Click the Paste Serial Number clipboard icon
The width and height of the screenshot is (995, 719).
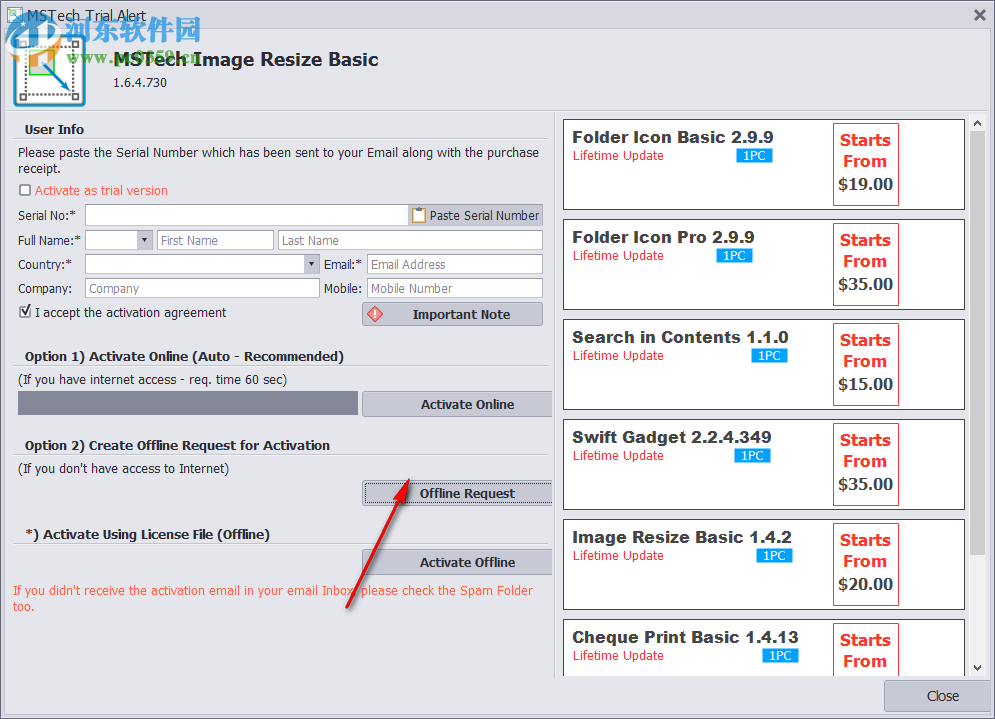tap(417, 214)
